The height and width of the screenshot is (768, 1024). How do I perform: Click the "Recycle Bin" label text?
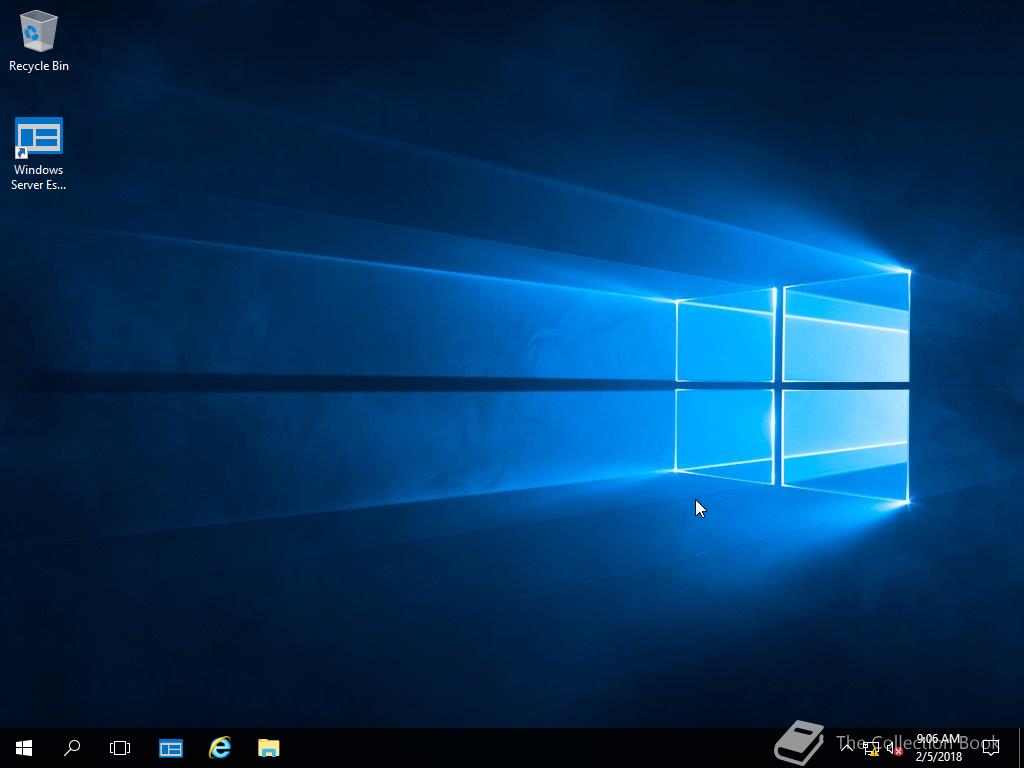(39, 66)
